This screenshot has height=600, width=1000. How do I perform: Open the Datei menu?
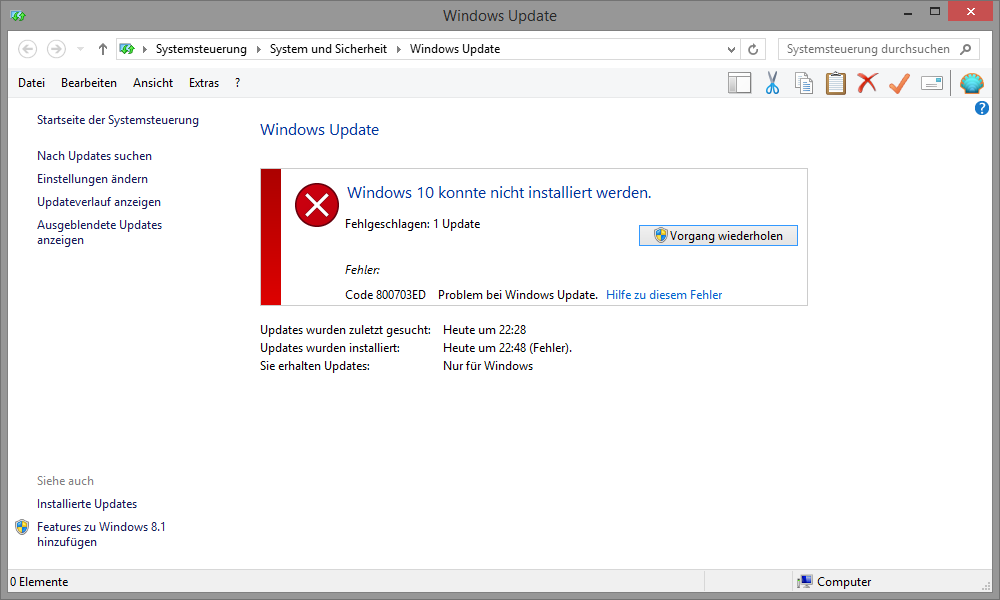click(31, 83)
